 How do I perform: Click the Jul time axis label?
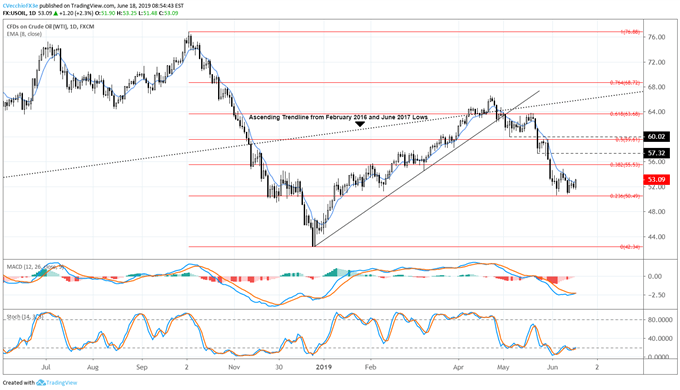[x=46, y=367]
